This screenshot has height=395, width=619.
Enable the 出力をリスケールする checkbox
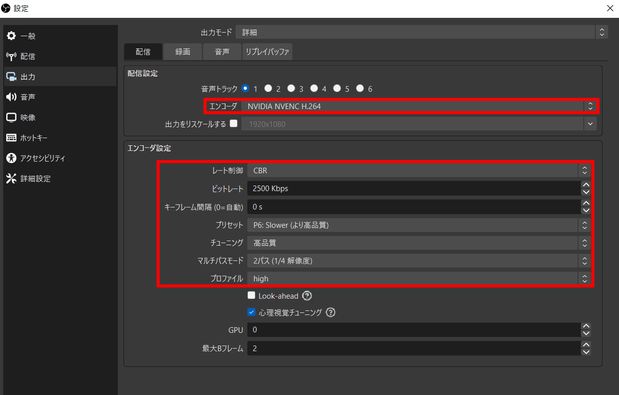click(234, 124)
